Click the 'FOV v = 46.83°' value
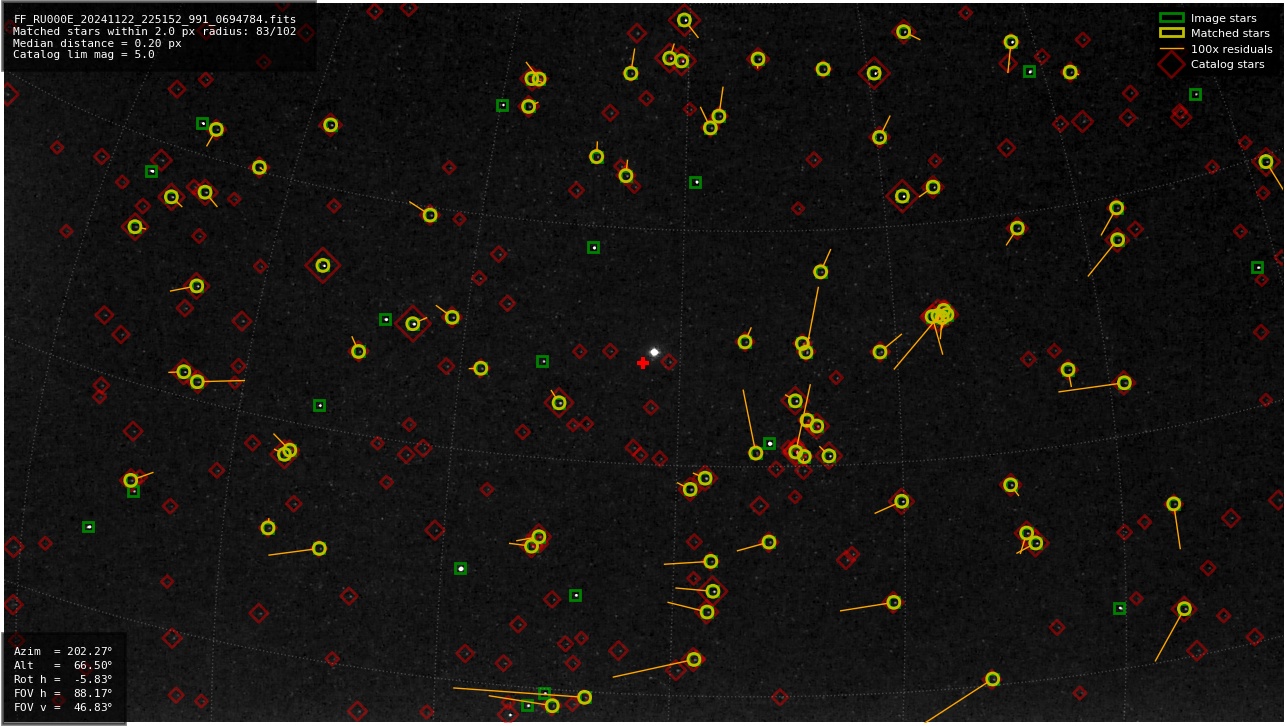 (63, 707)
